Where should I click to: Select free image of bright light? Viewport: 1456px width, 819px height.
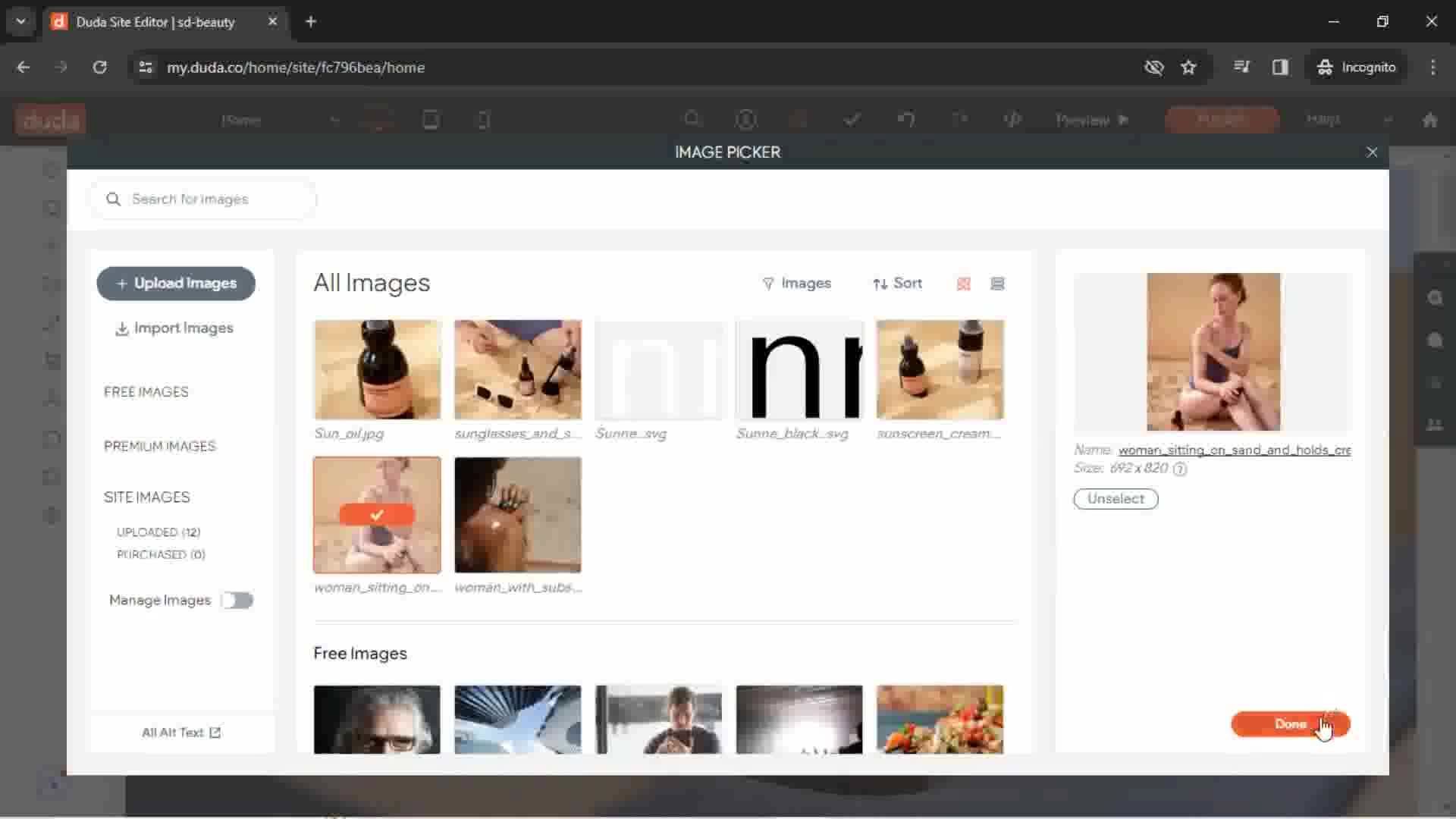click(x=799, y=720)
